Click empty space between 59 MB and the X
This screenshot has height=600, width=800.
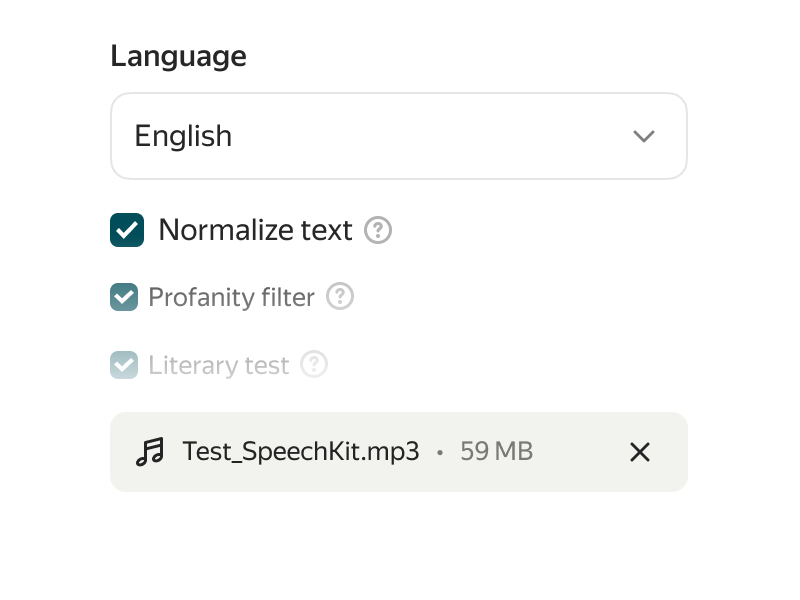tap(580, 452)
